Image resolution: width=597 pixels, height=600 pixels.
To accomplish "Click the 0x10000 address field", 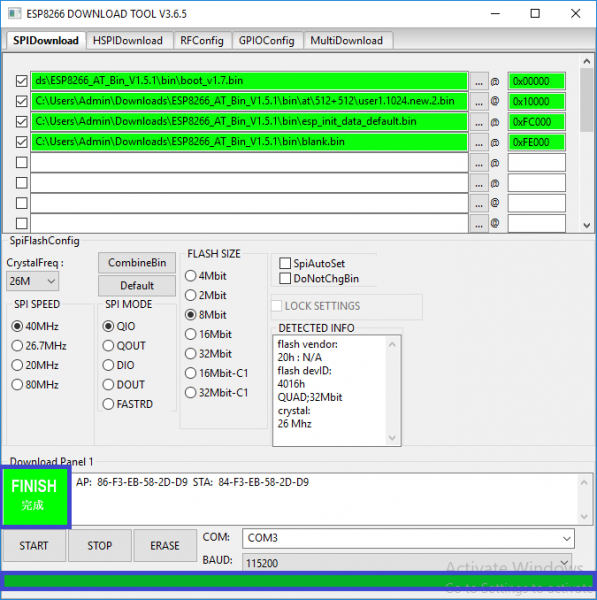I will point(537,101).
